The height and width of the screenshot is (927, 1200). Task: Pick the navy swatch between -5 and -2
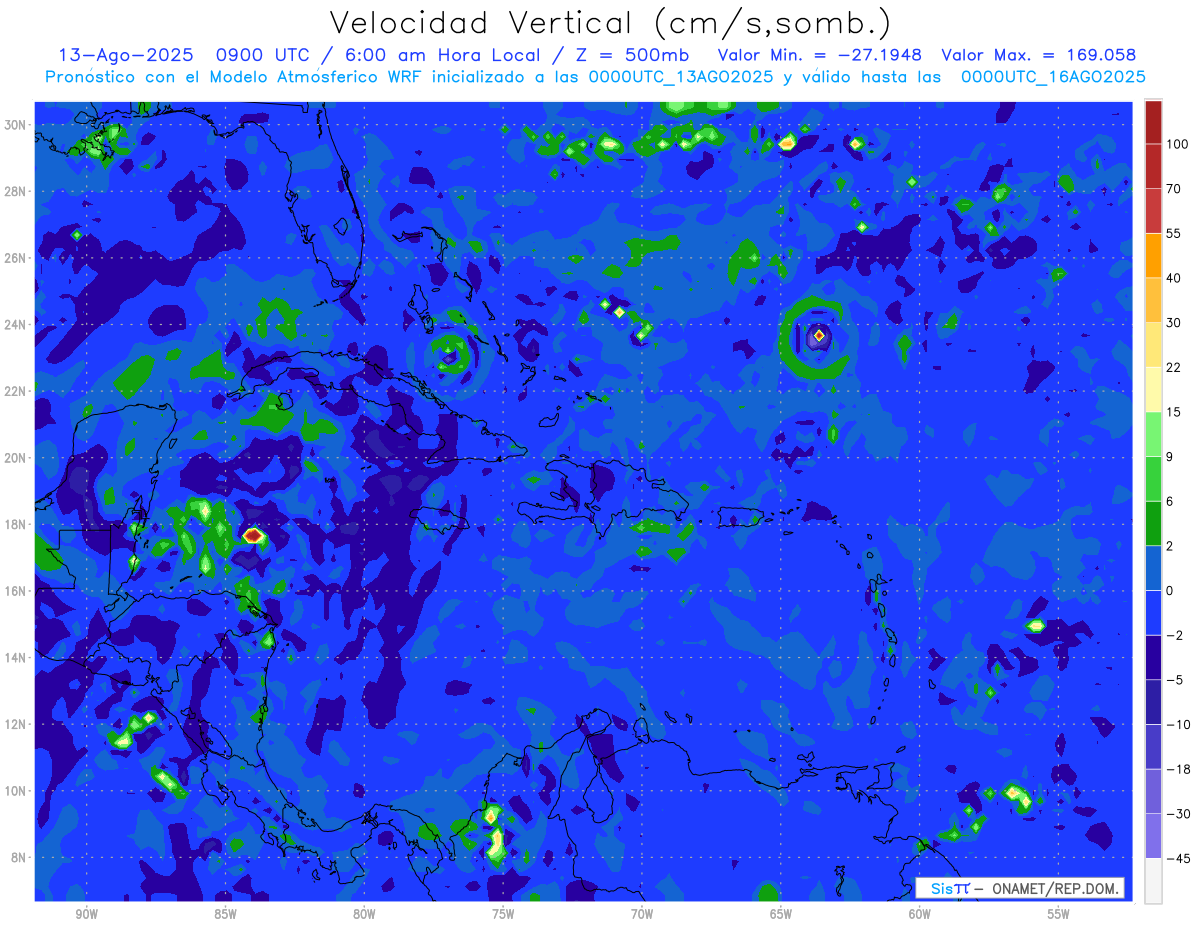click(x=1153, y=657)
